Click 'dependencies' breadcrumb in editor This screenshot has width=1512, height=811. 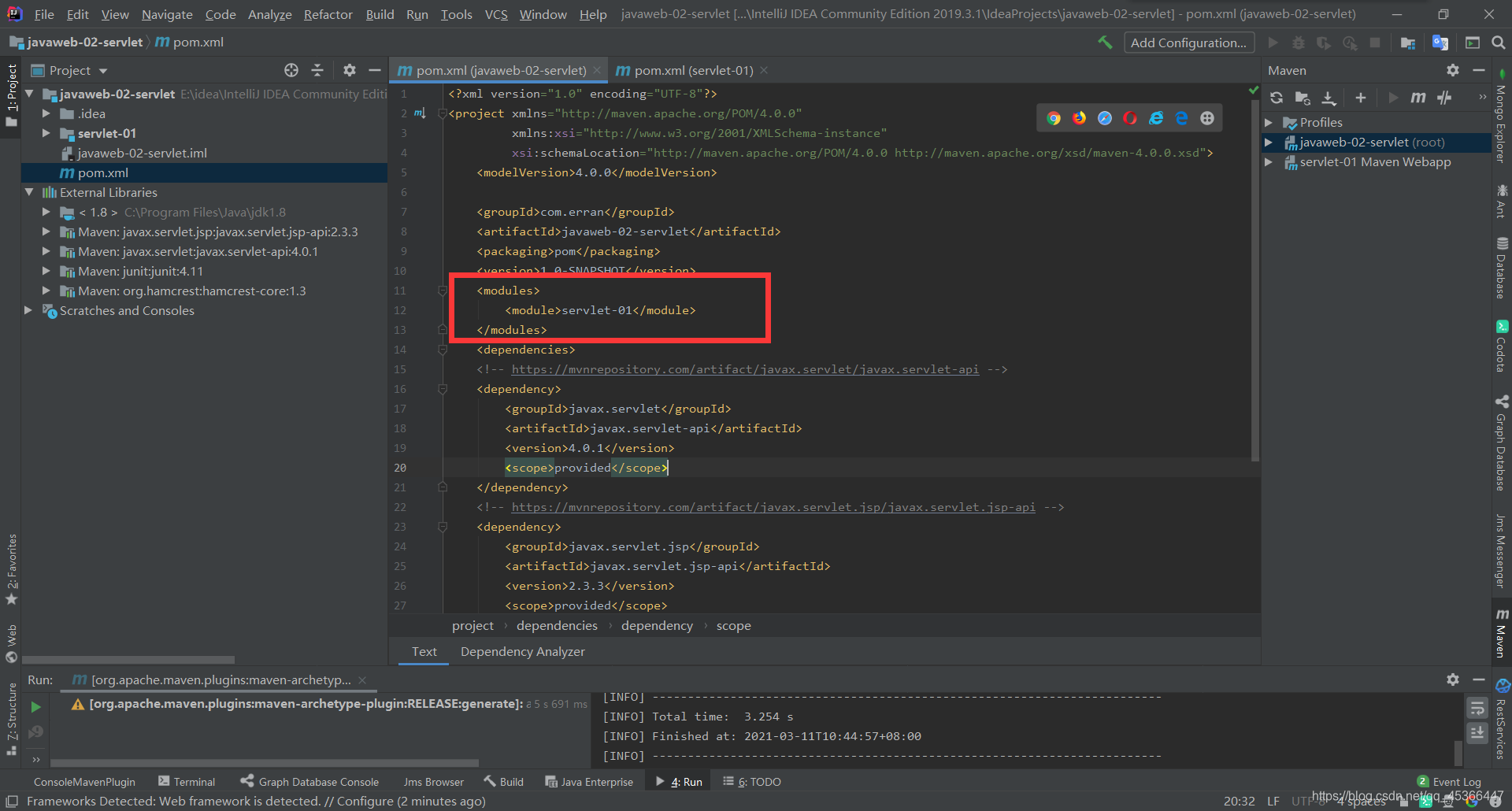[x=557, y=626]
